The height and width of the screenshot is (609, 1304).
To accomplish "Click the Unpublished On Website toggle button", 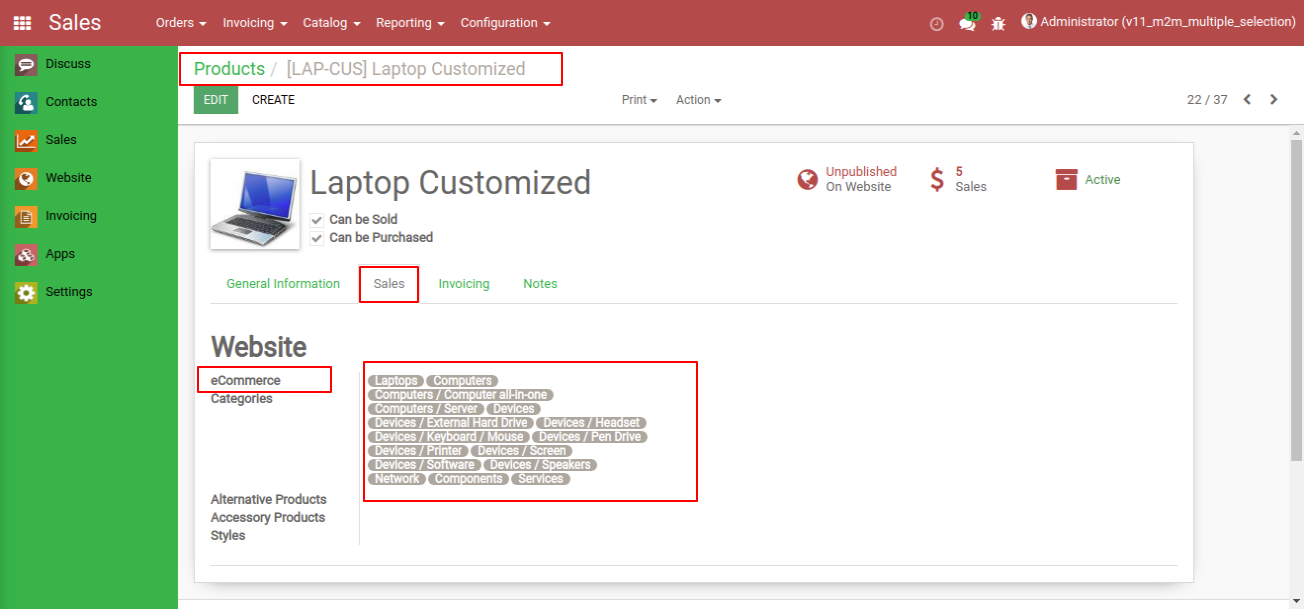I will [847, 179].
